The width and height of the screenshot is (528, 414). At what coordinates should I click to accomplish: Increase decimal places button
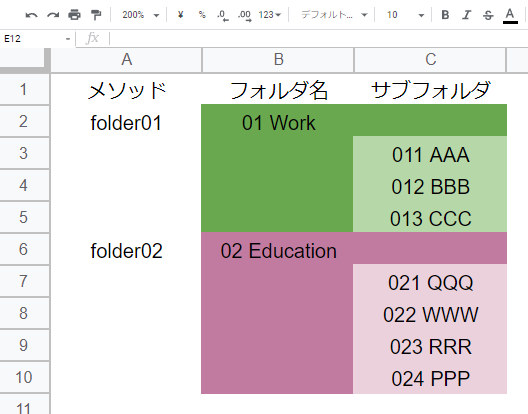244,15
